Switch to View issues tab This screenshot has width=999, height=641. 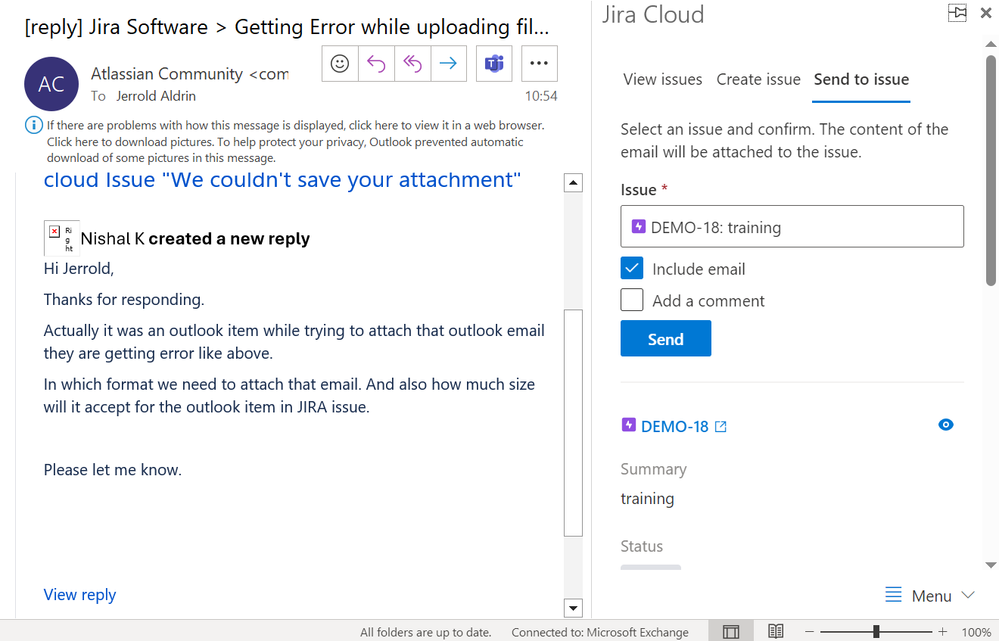coord(663,80)
